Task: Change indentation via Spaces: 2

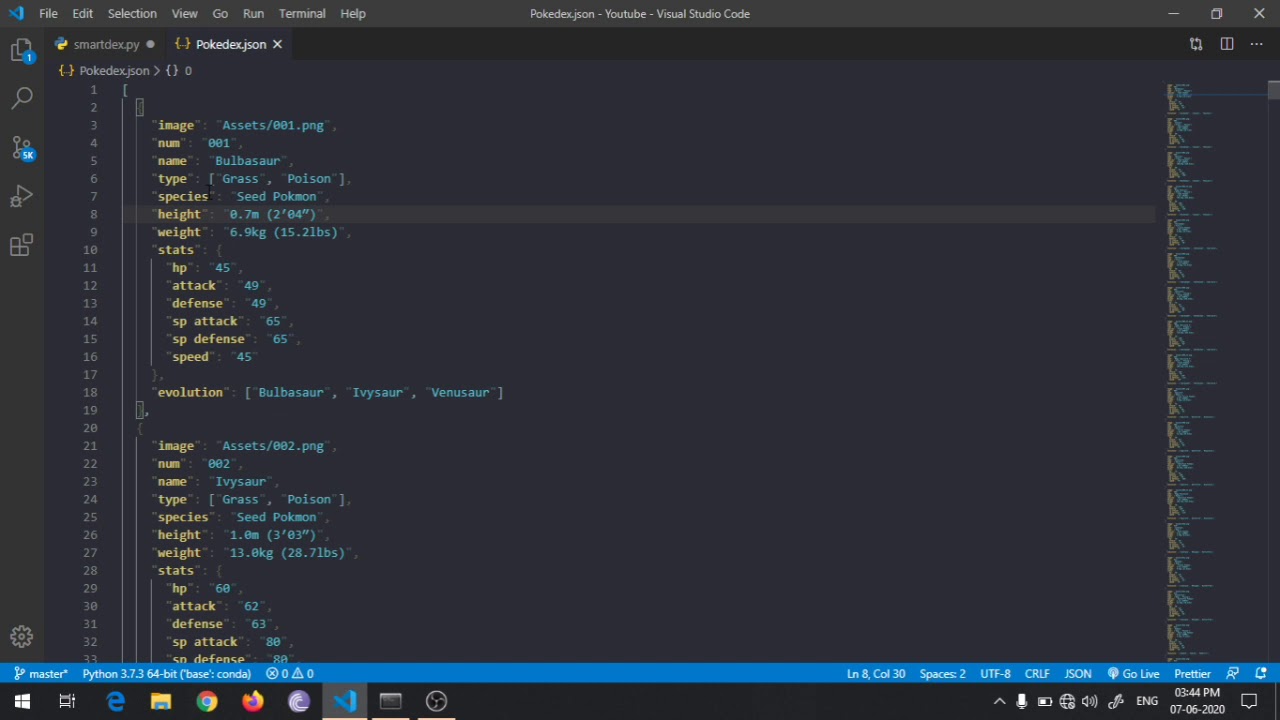Action: [943, 674]
